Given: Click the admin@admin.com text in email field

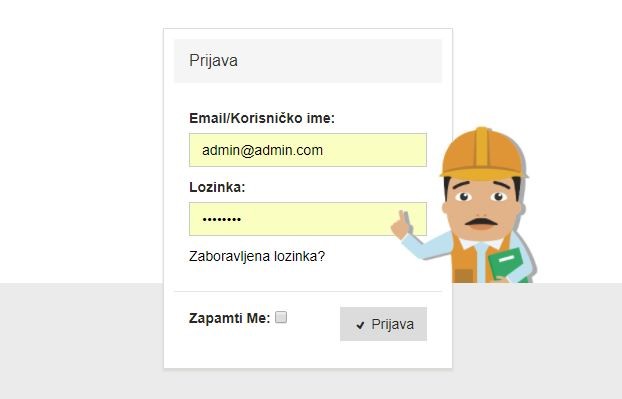Looking at the screenshot, I should 262,150.
